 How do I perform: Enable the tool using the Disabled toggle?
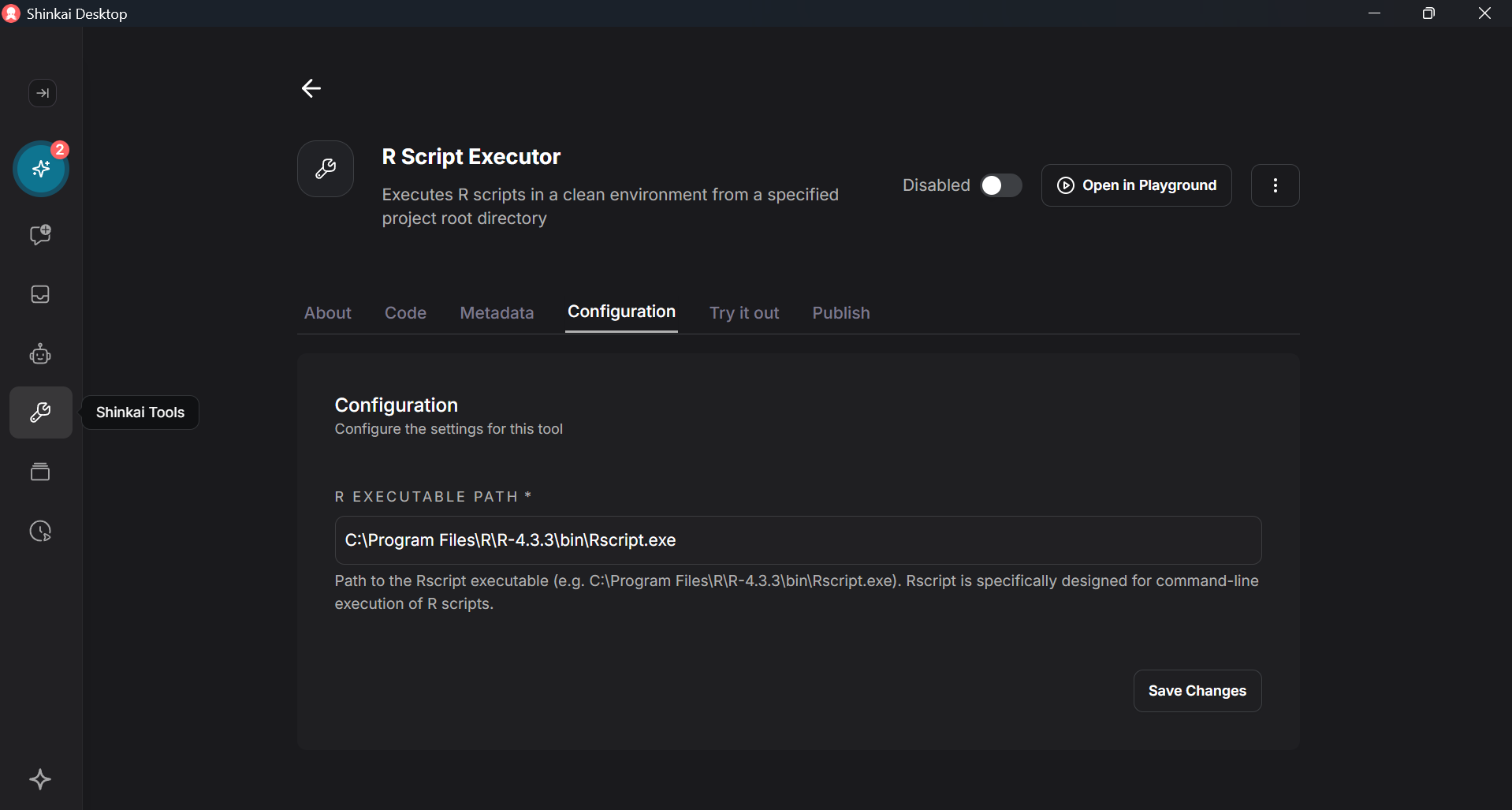(x=1000, y=185)
